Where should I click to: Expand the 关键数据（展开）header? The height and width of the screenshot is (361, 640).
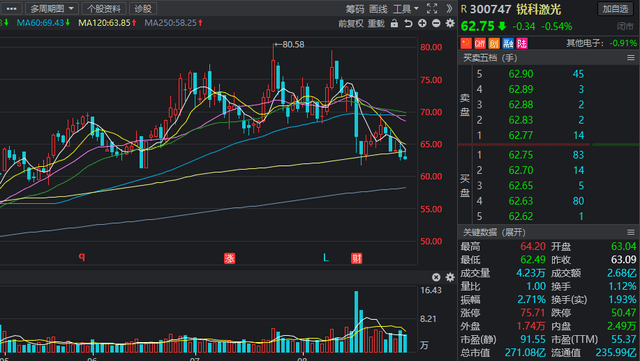tap(494, 232)
